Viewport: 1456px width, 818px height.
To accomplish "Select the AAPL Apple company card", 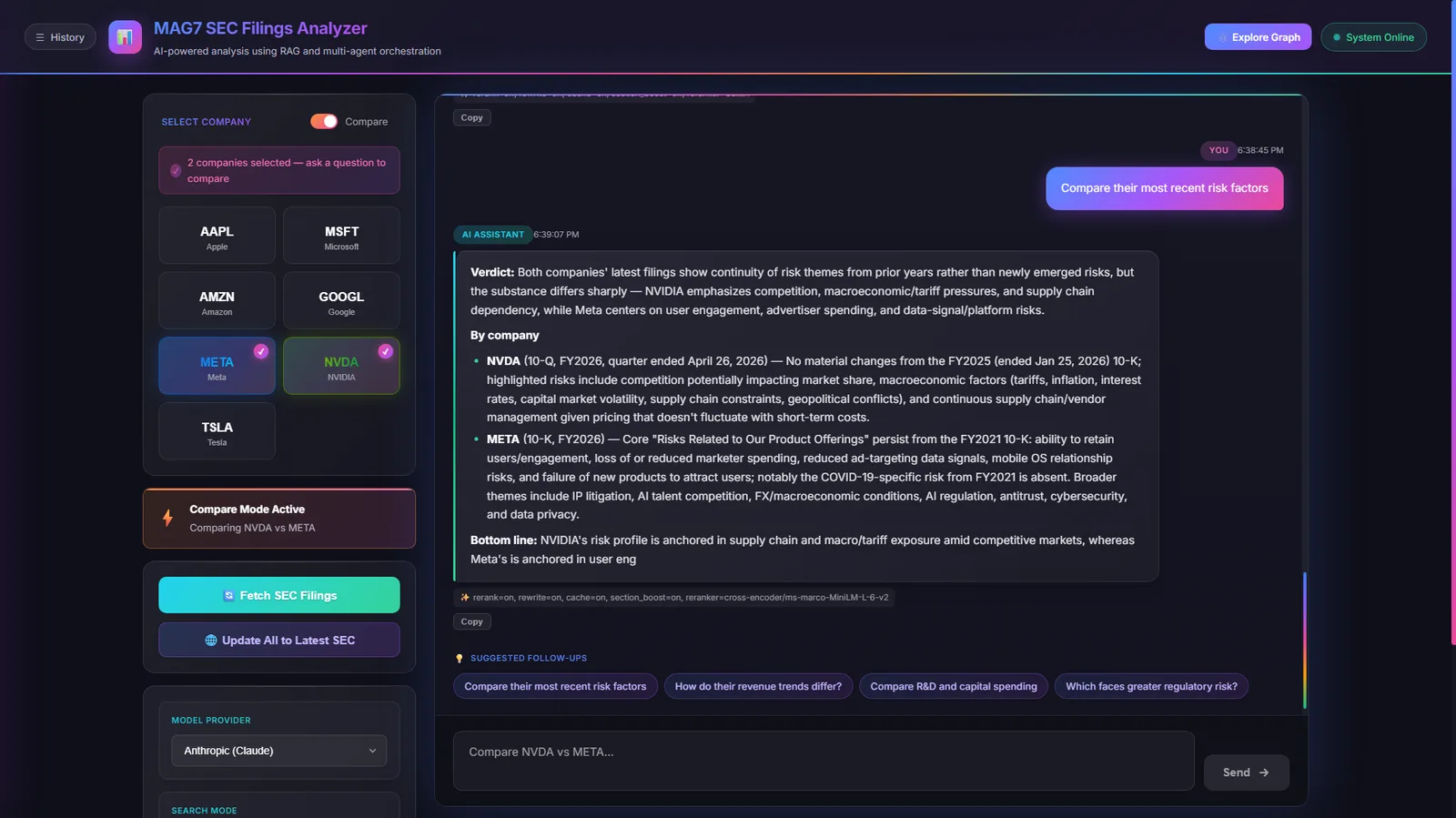I will pyautogui.click(x=217, y=236).
